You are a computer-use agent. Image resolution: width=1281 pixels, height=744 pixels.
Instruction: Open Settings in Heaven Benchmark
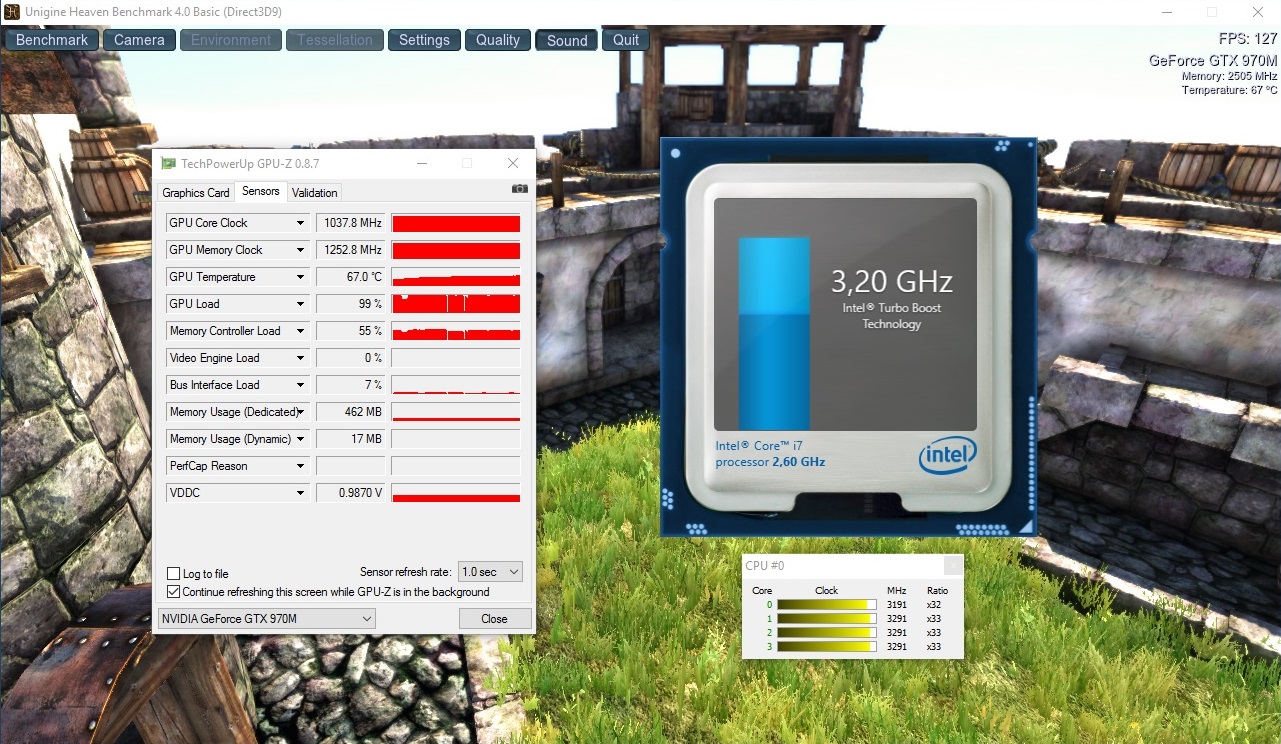coord(424,40)
